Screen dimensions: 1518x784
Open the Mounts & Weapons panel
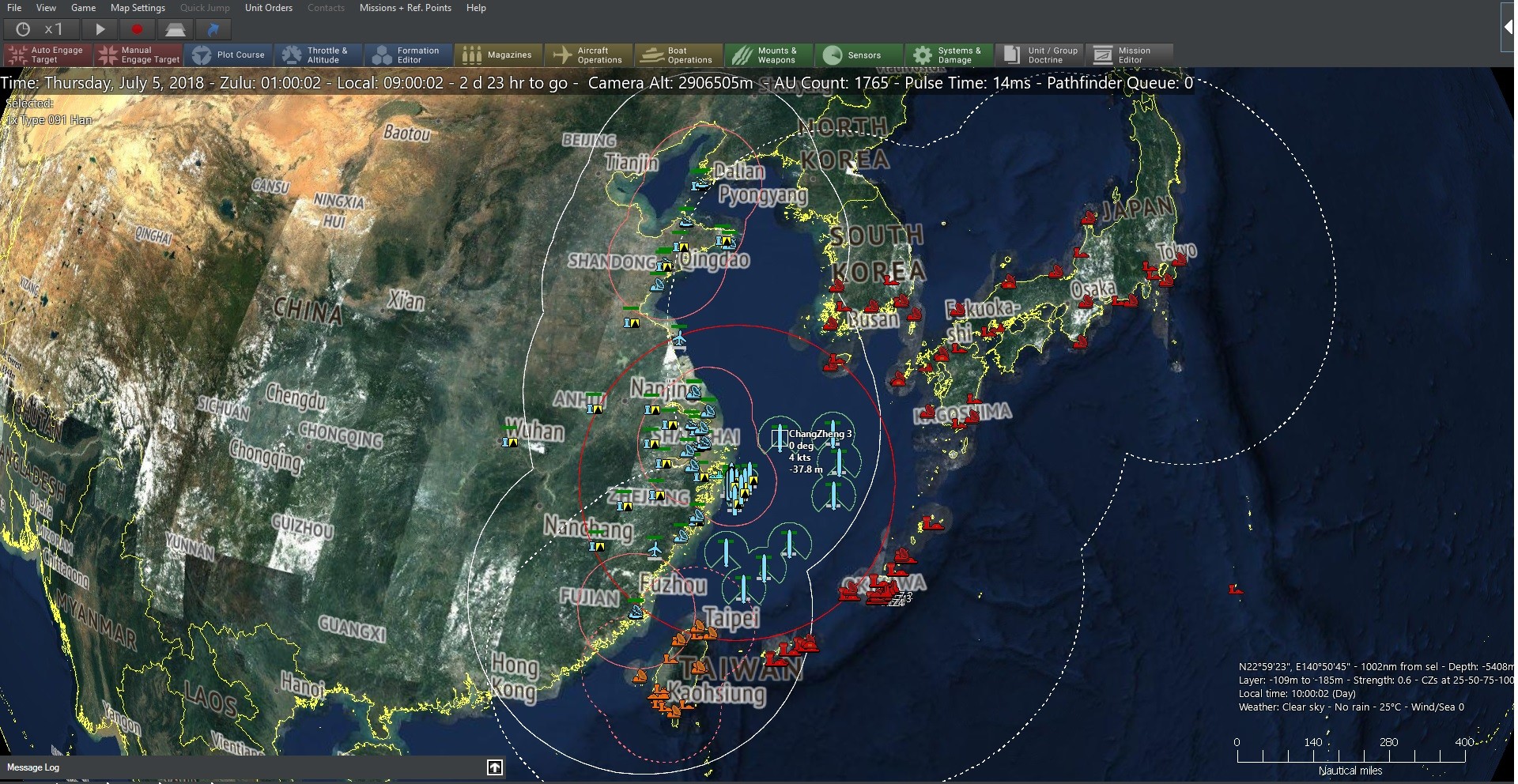click(x=768, y=55)
